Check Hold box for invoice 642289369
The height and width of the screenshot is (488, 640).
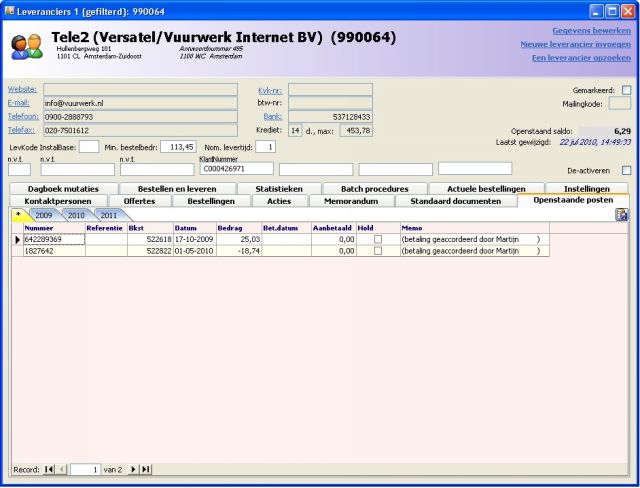(x=378, y=240)
